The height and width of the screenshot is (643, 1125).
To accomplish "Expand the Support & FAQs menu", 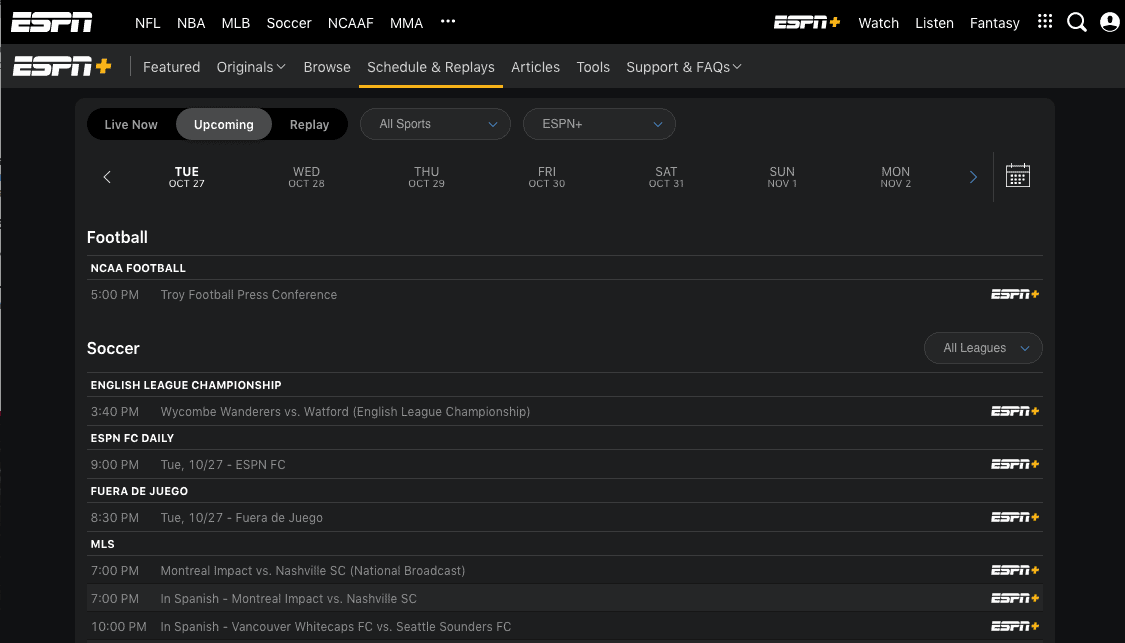I will [684, 67].
